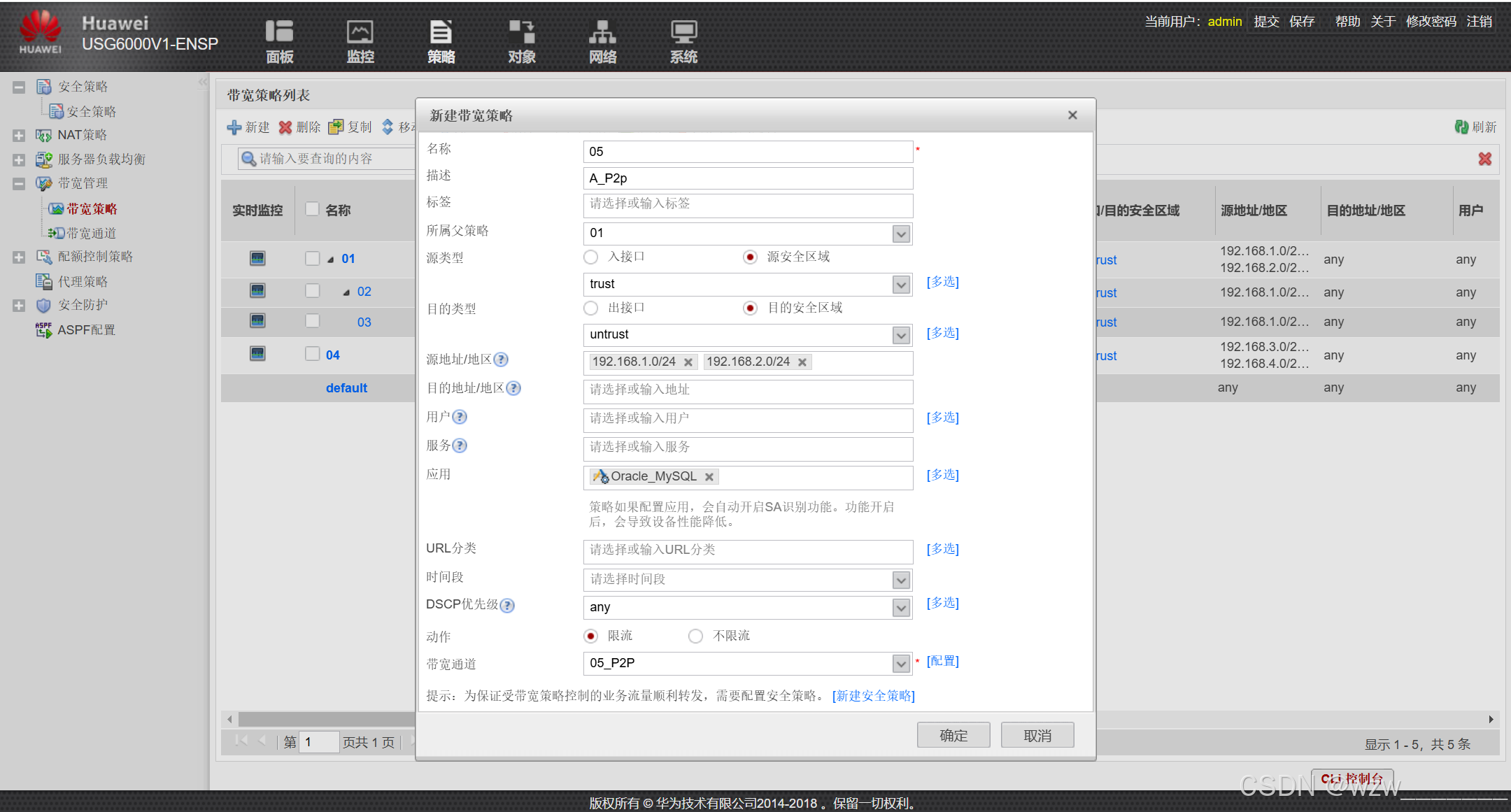Viewport: 1511px width, 812px height.
Task: Select the 入接口 radio button
Action: [x=591, y=257]
